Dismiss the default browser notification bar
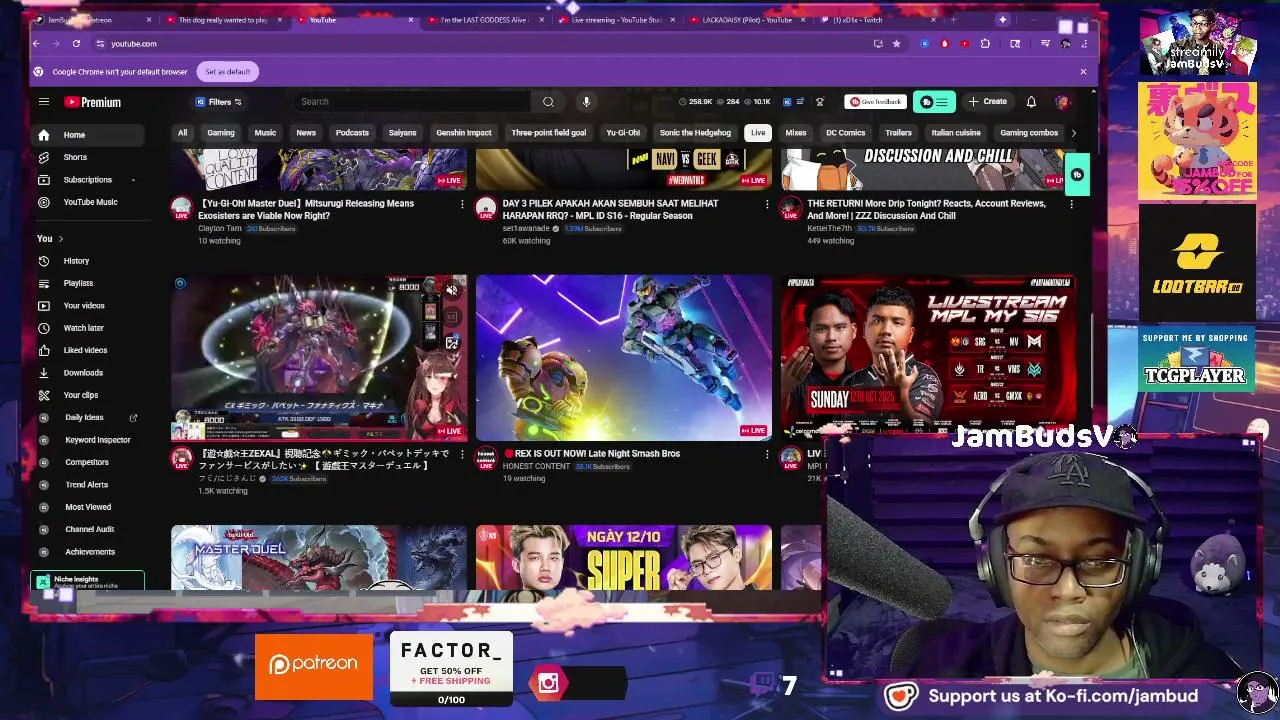1280x720 pixels. (1083, 72)
